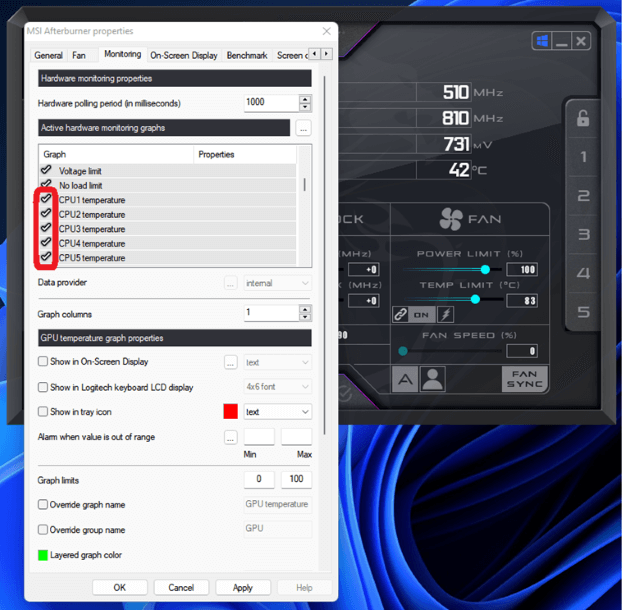
Task: Click the hardware polling period input field
Action: [271, 103]
